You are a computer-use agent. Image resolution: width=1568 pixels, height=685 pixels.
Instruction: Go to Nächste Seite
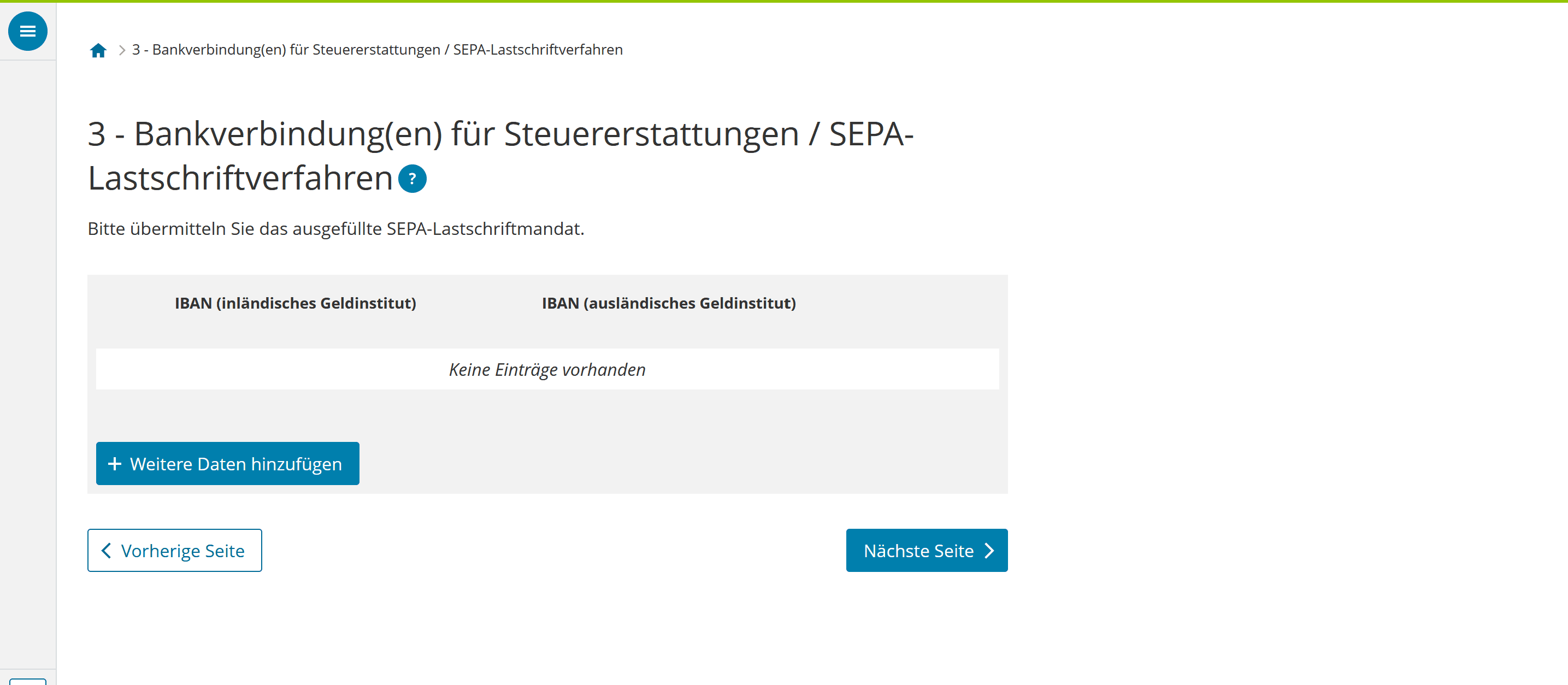926,550
